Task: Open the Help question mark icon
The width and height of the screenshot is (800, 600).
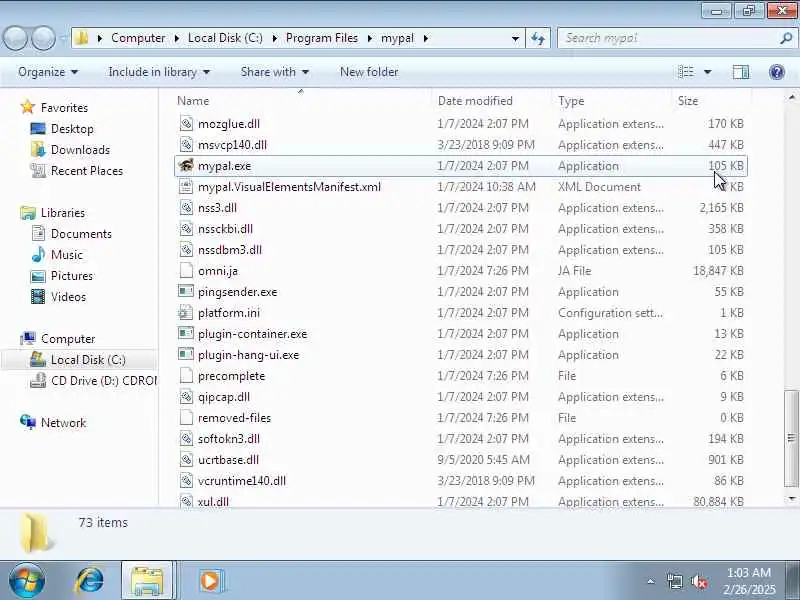Action: 777,72
